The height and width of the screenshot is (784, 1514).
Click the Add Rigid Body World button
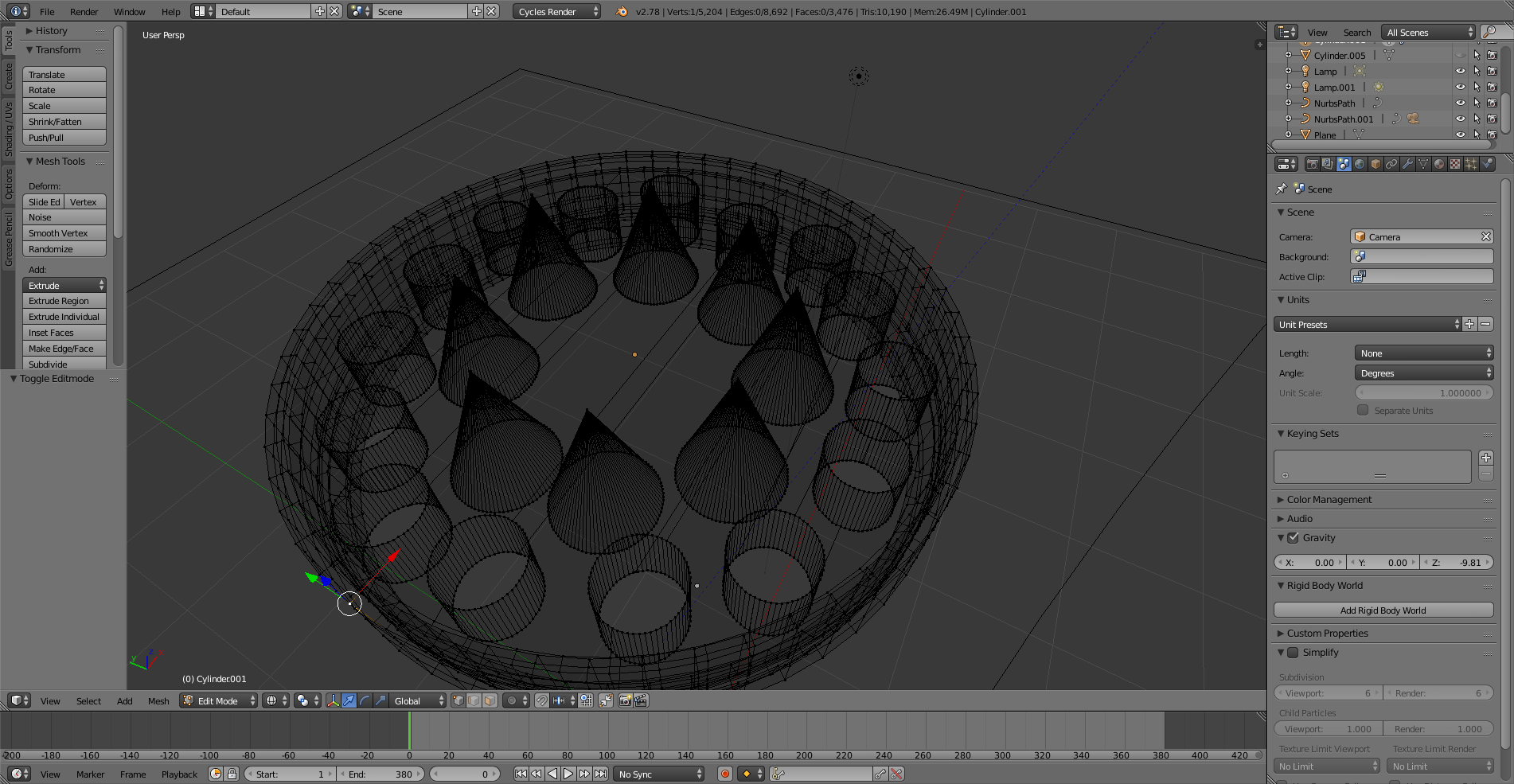click(x=1383, y=610)
